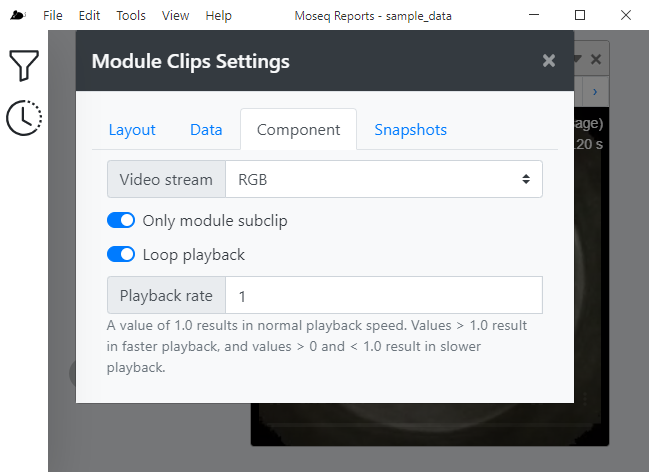Viewport: 649px width, 472px height.
Task: Switch to the Data tab
Action: pos(206,130)
